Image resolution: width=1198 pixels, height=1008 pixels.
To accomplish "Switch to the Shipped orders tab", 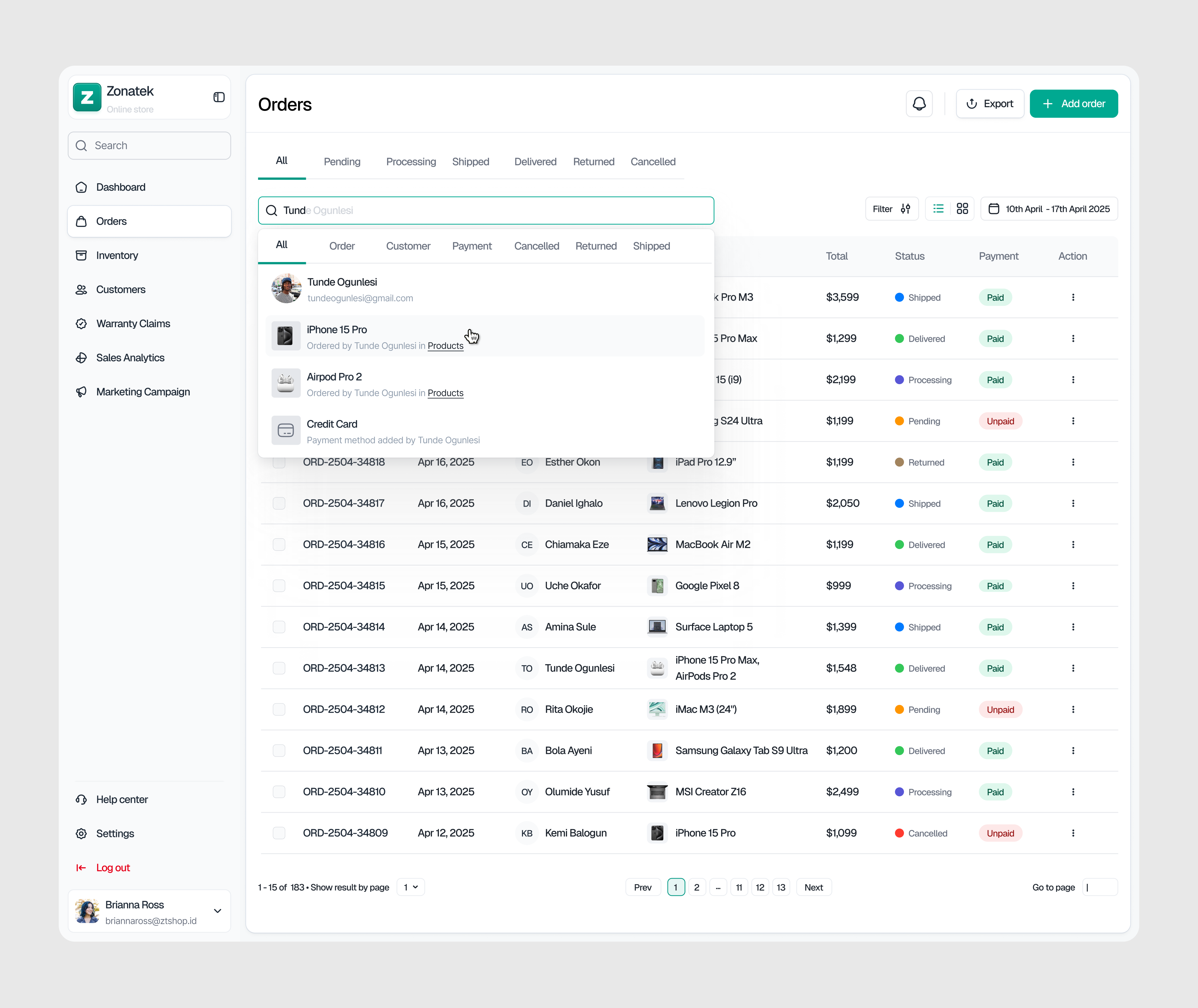I will click(471, 162).
